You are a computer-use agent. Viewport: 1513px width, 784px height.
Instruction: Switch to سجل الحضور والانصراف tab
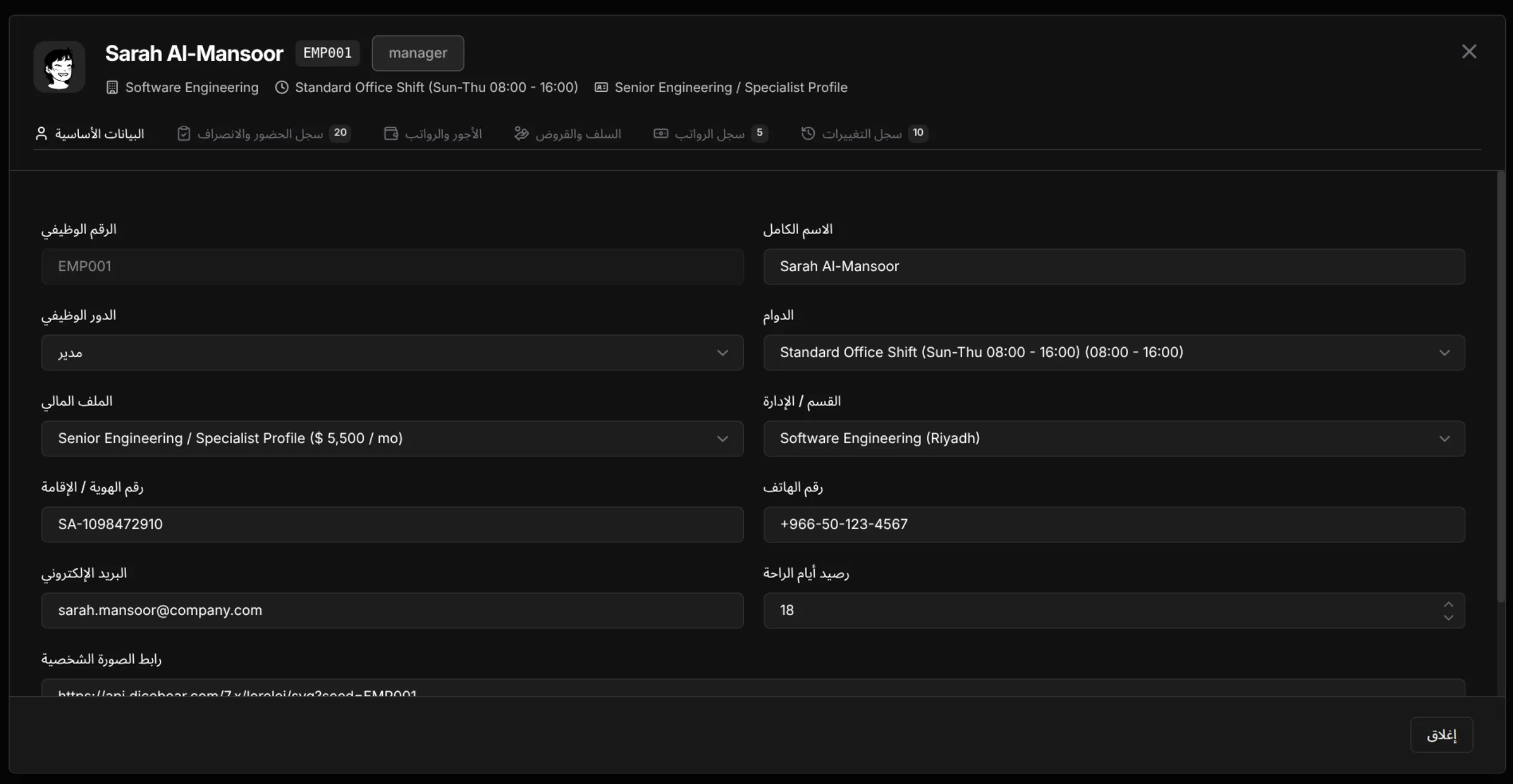[264, 134]
